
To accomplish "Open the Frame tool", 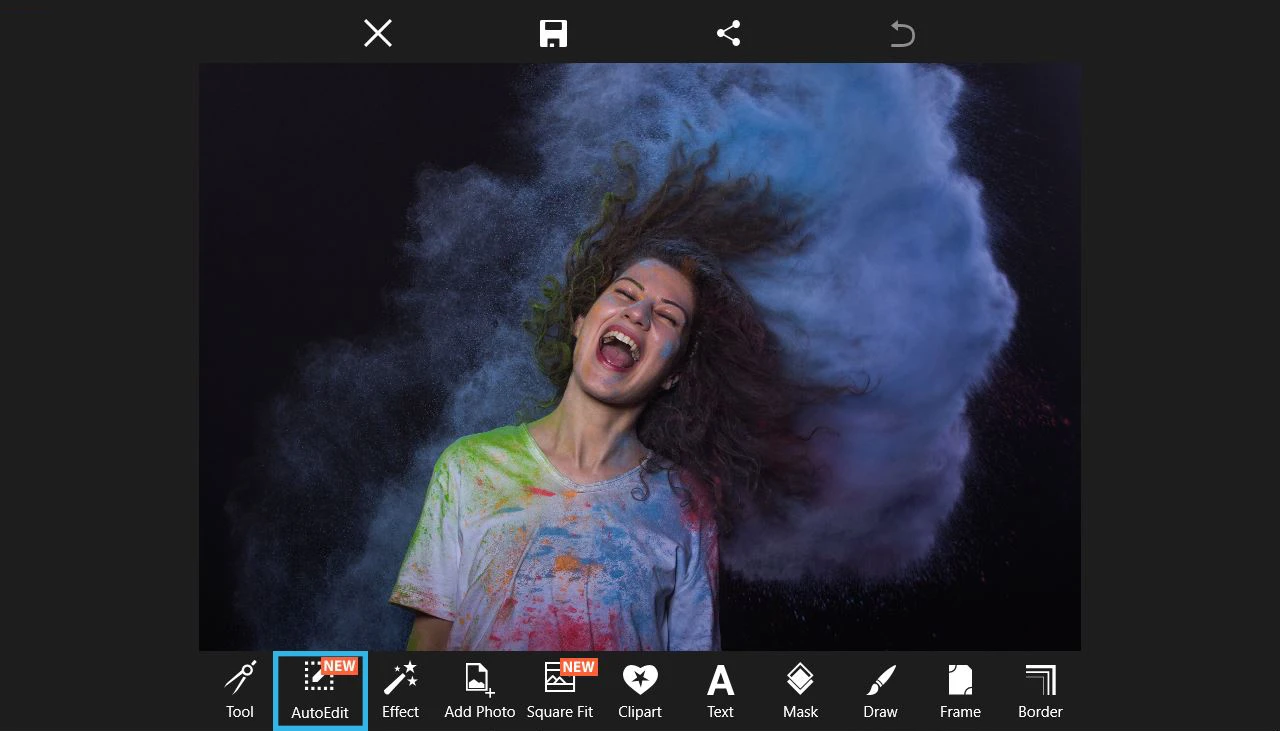I will click(x=959, y=677).
